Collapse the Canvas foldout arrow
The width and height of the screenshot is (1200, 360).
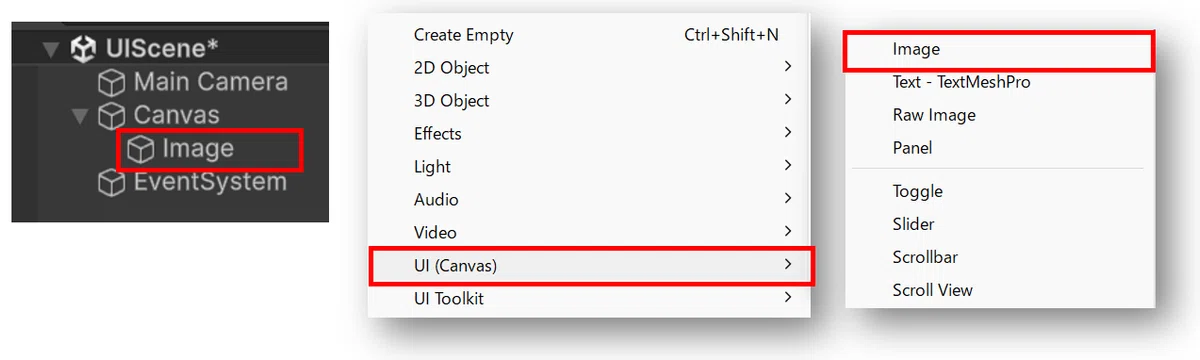[x=80, y=116]
